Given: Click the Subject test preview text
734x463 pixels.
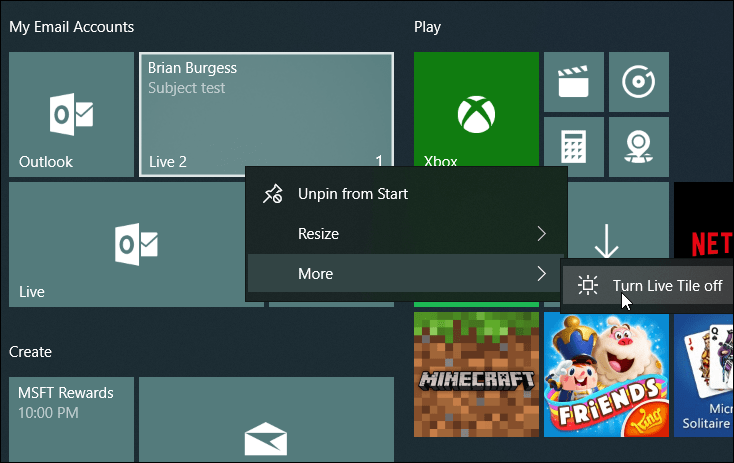Looking at the screenshot, I should [187, 88].
